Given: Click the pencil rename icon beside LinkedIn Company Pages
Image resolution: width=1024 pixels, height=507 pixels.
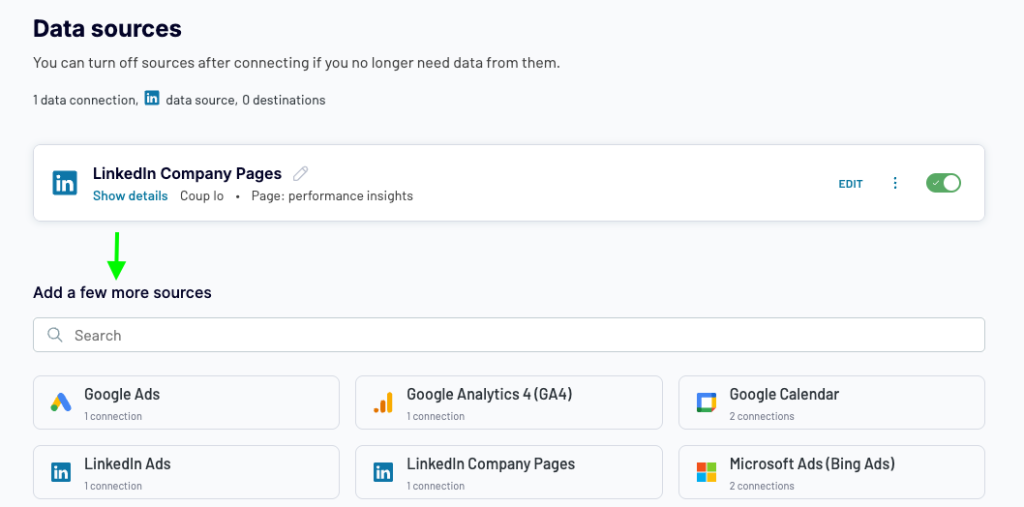Looking at the screenshot, I should [300, 174].
